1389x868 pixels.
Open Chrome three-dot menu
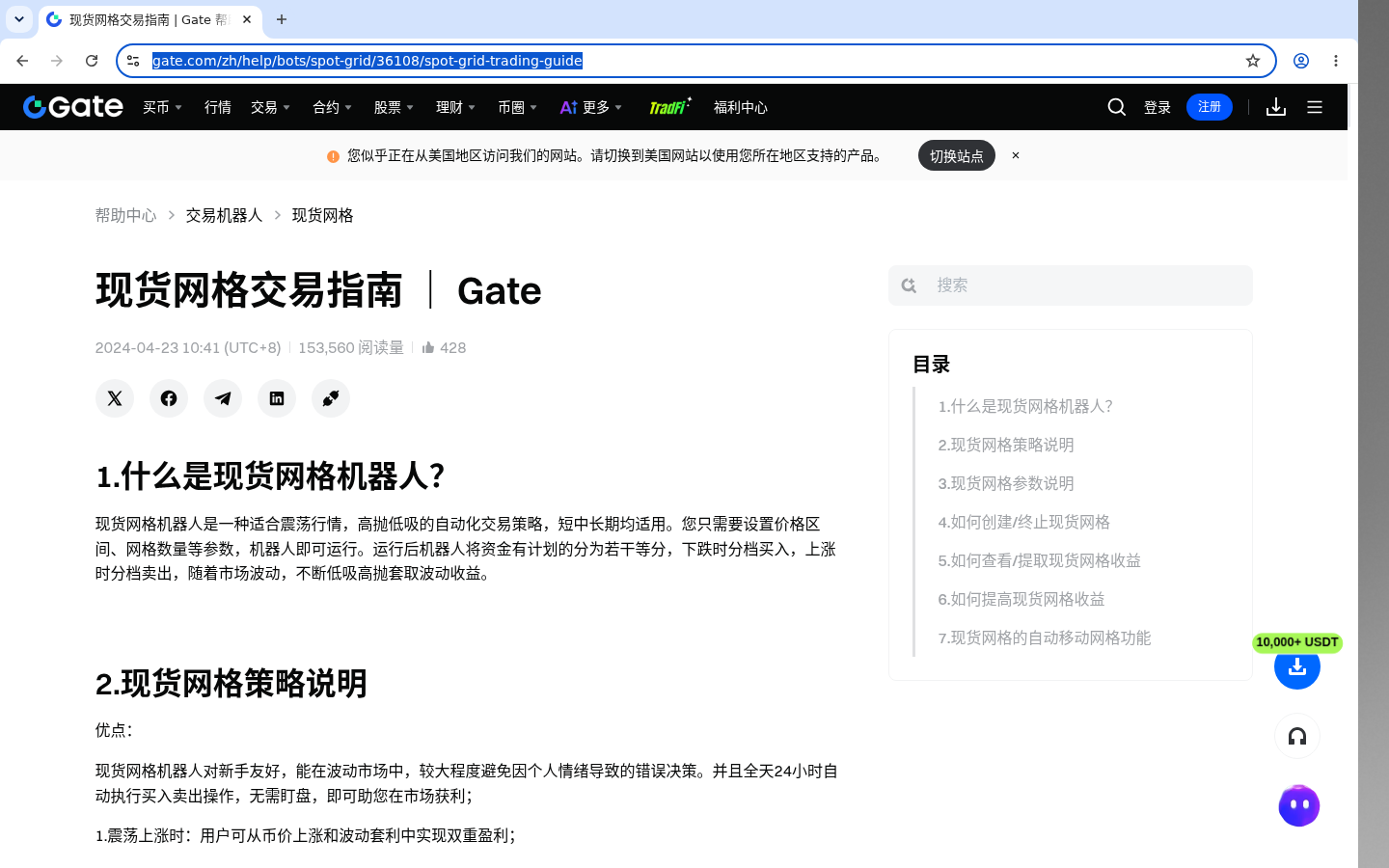(1336, 61)
